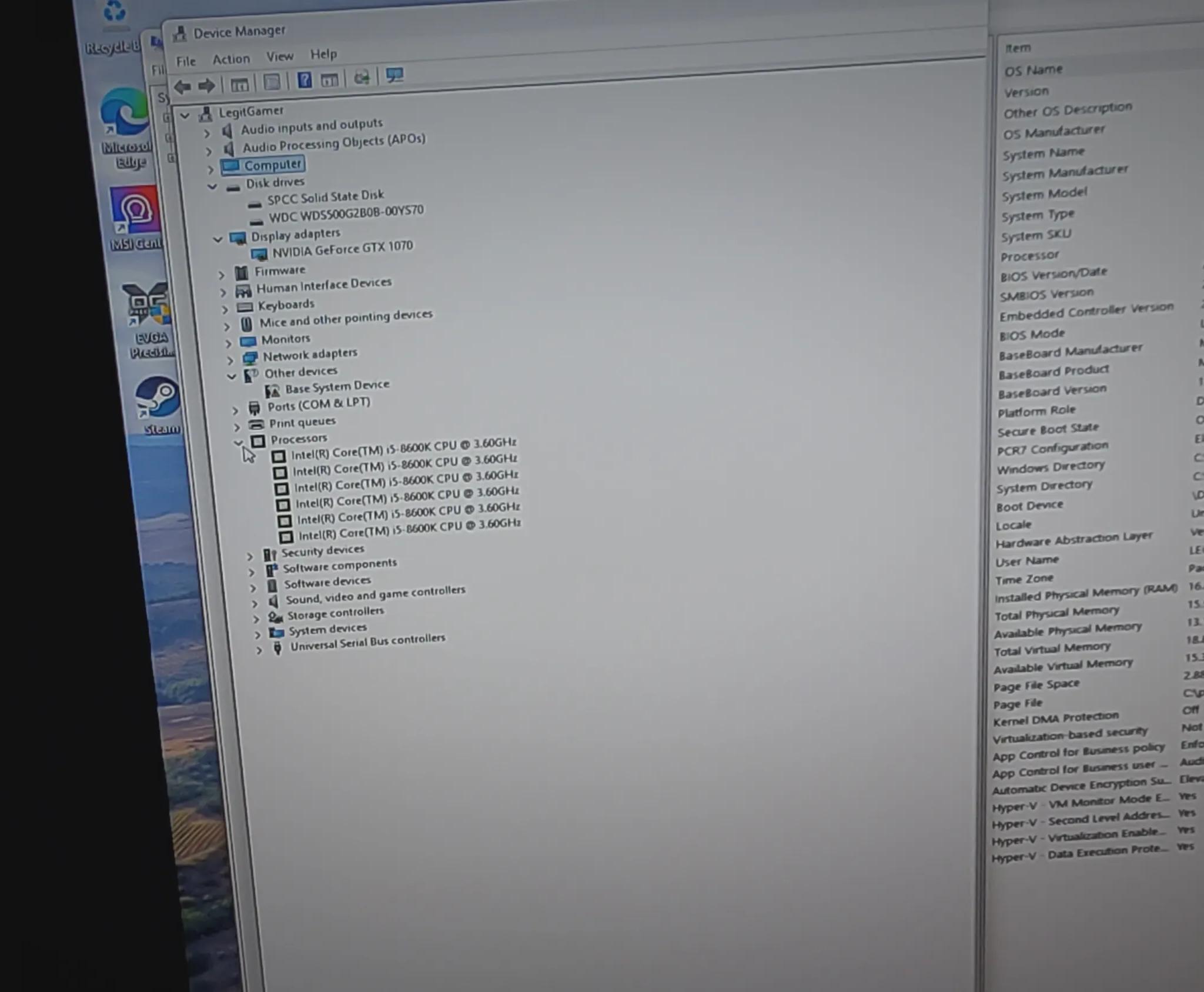Collapse the Disk drives node
This screenshot has width=1204, height=992.
click(x=212, y=186)
